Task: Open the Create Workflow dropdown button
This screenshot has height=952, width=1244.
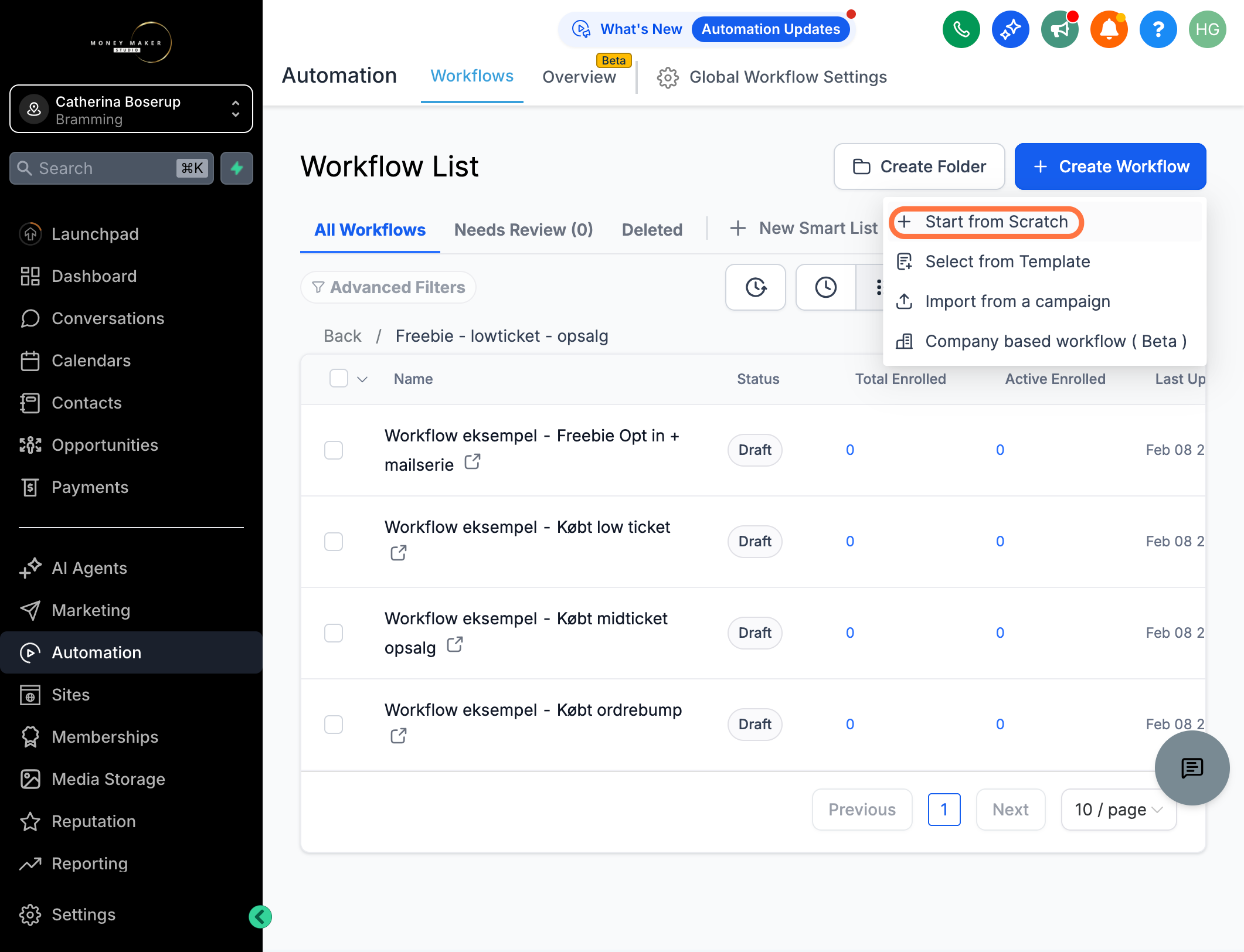Action: coord(1110,166)
